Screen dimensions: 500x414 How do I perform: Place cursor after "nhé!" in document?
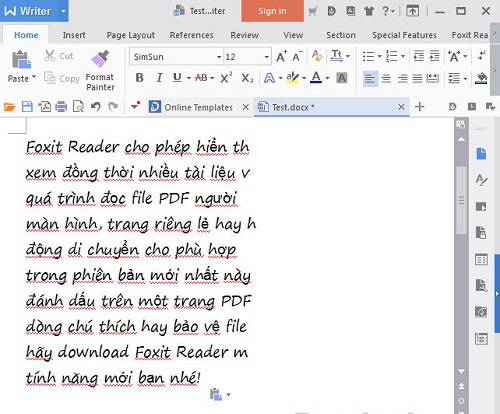[x=201, y=378]
